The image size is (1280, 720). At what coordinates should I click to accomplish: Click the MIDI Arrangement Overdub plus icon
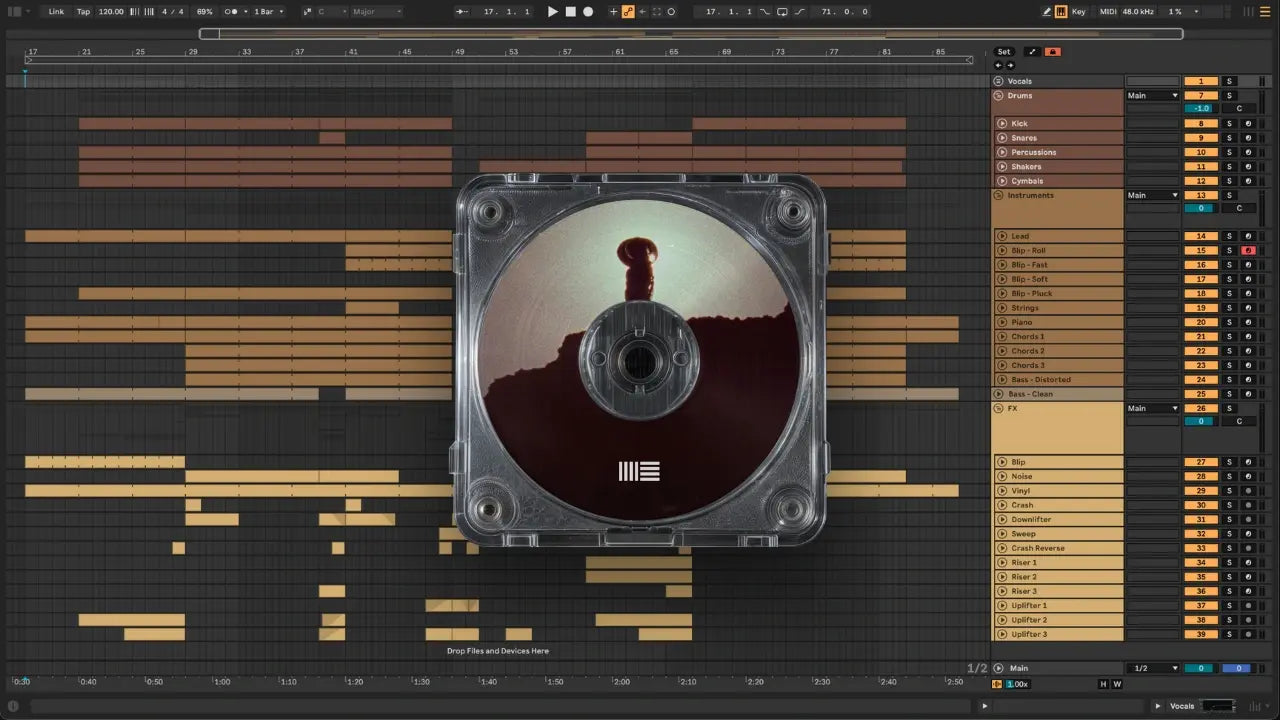click(x=614, y=12)
